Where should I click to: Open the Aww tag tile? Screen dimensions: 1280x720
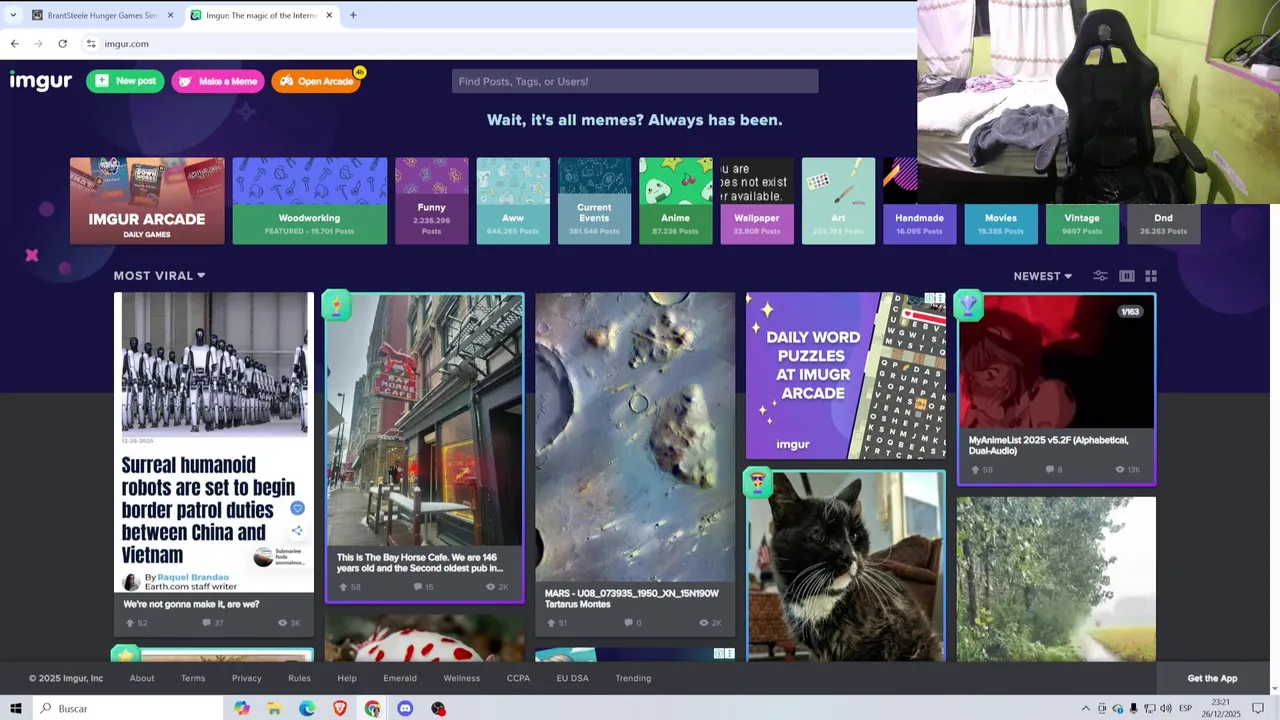(513, 201)
